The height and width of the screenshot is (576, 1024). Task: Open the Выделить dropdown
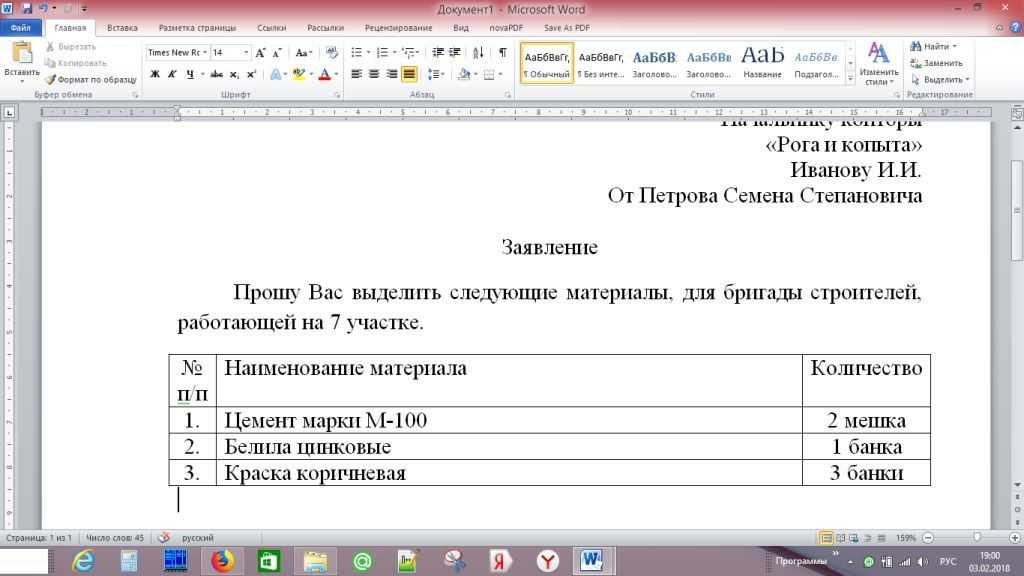click(941, 80)
